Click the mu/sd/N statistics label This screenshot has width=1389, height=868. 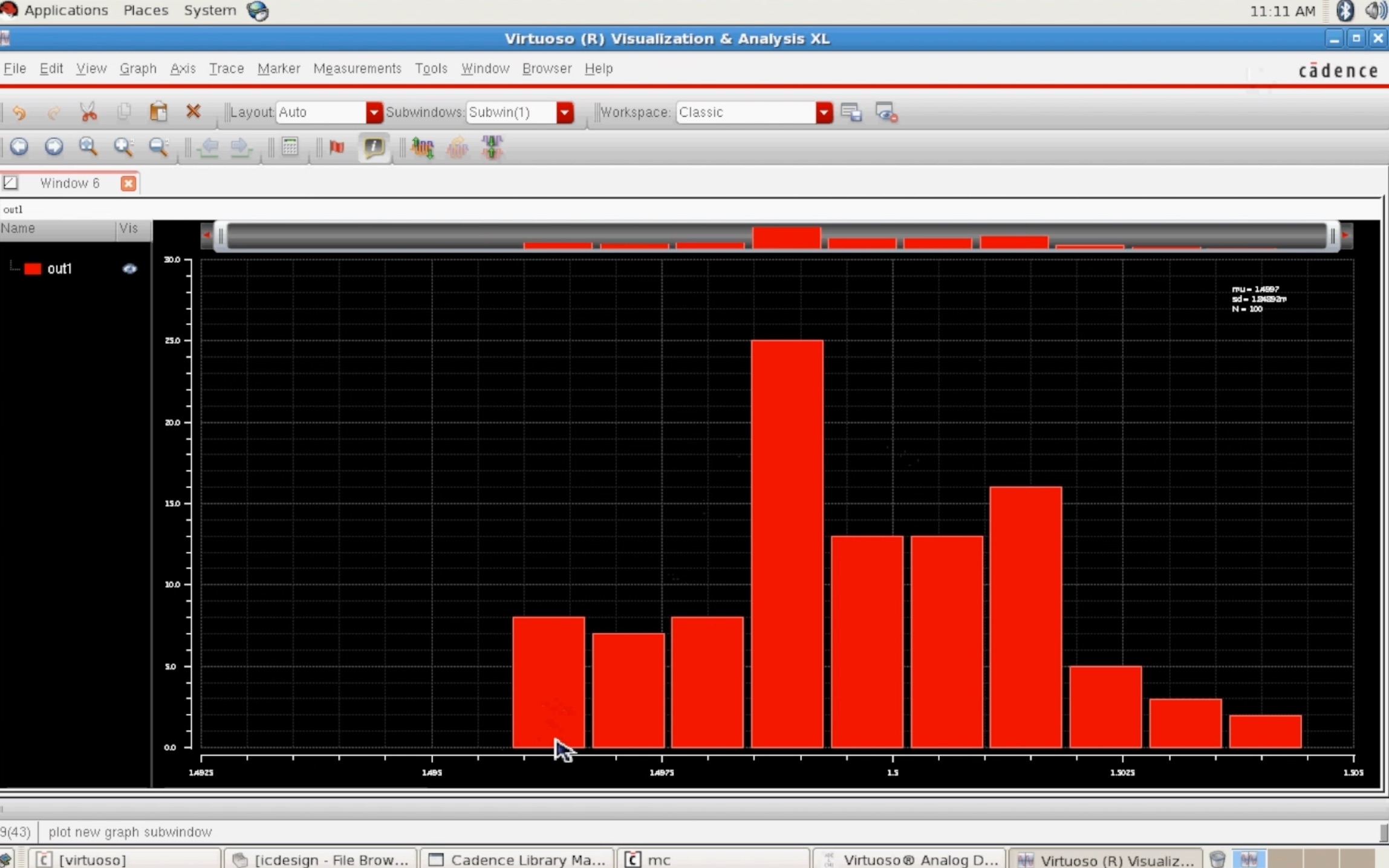[1259, 299]
